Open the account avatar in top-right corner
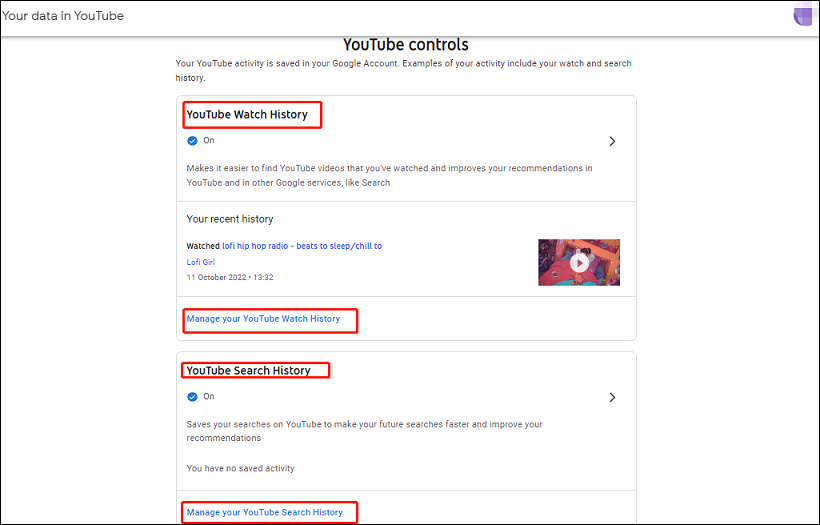This screenshot has height=525, width=820. 805,15
